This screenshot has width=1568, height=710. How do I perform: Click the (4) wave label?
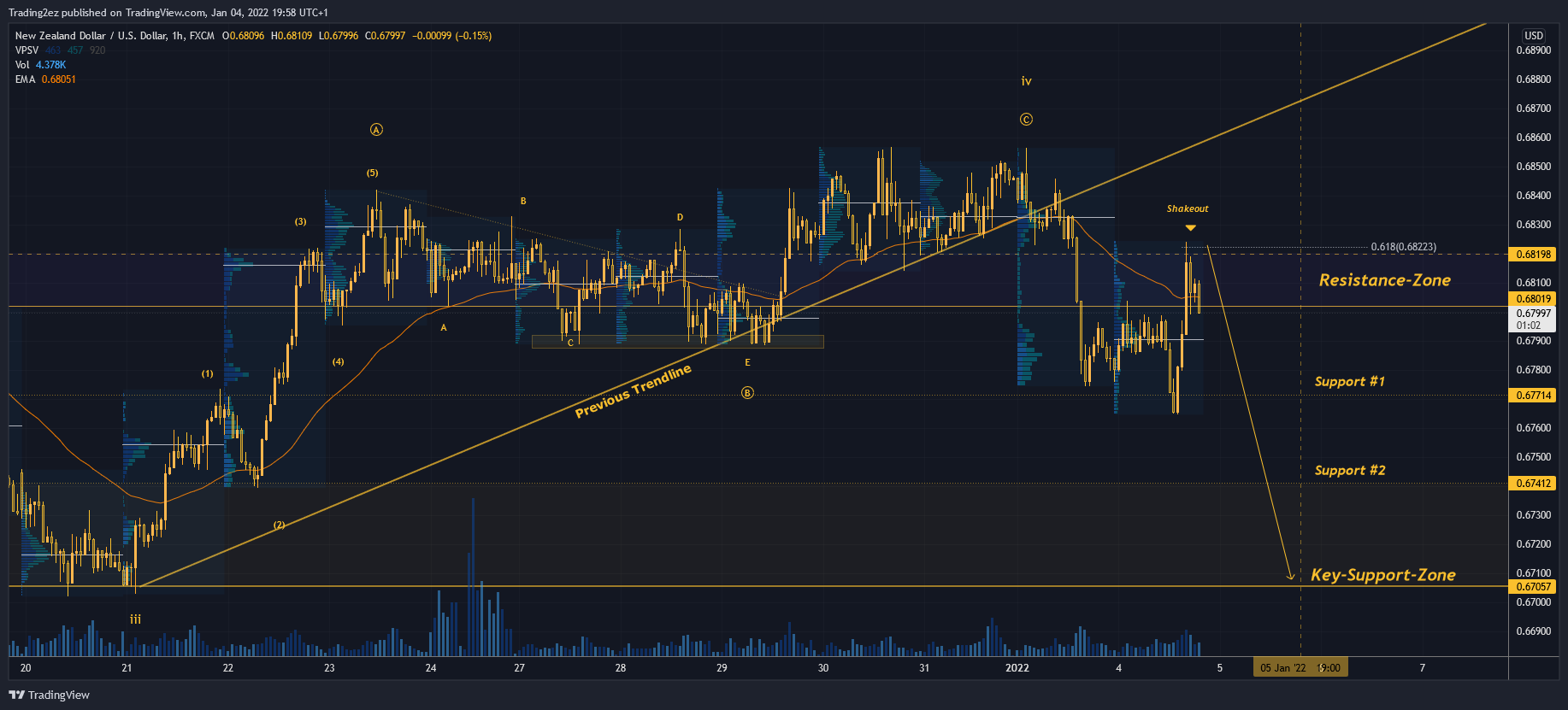[338, 361]
